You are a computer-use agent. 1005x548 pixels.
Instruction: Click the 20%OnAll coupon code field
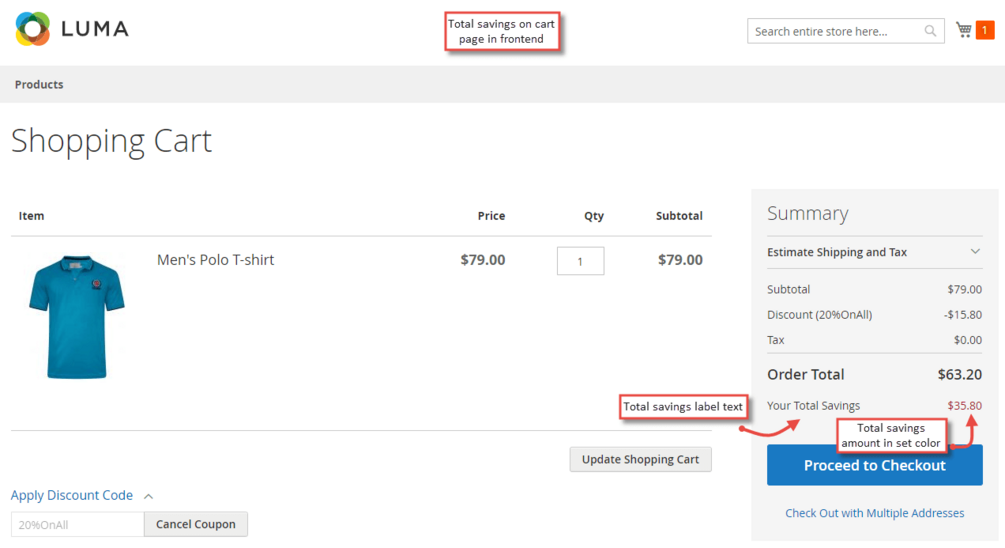(x=77, y=524)
